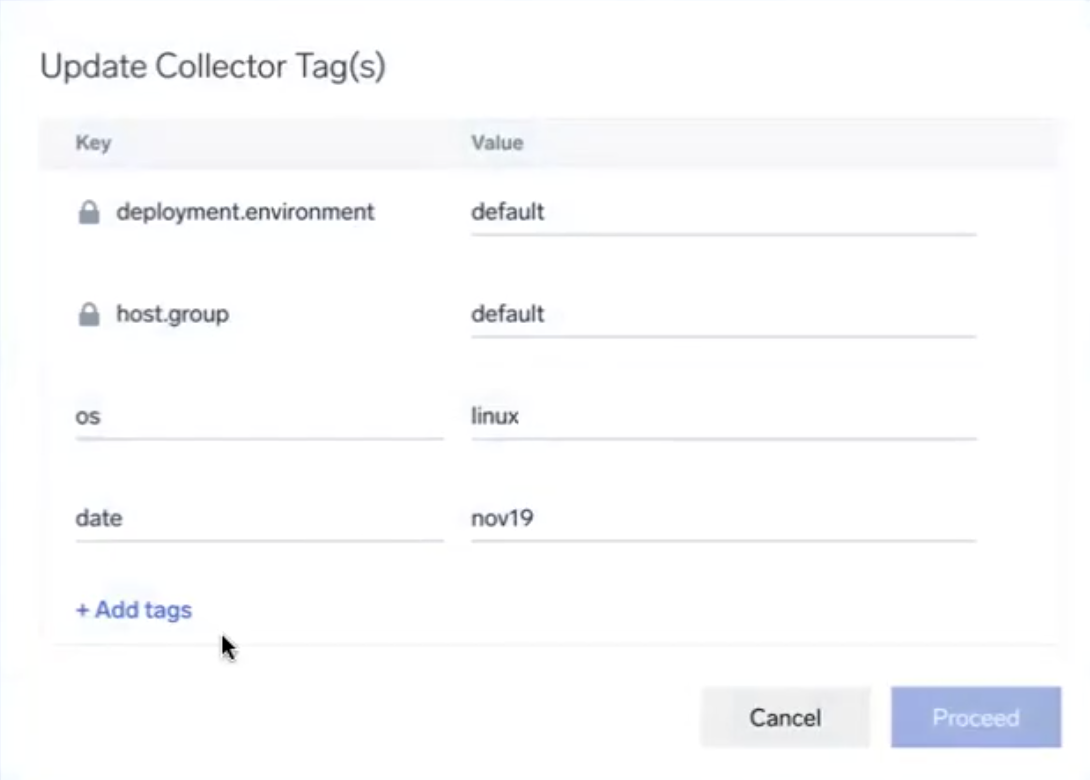Click the deployment.environment key label

point(246,211)
